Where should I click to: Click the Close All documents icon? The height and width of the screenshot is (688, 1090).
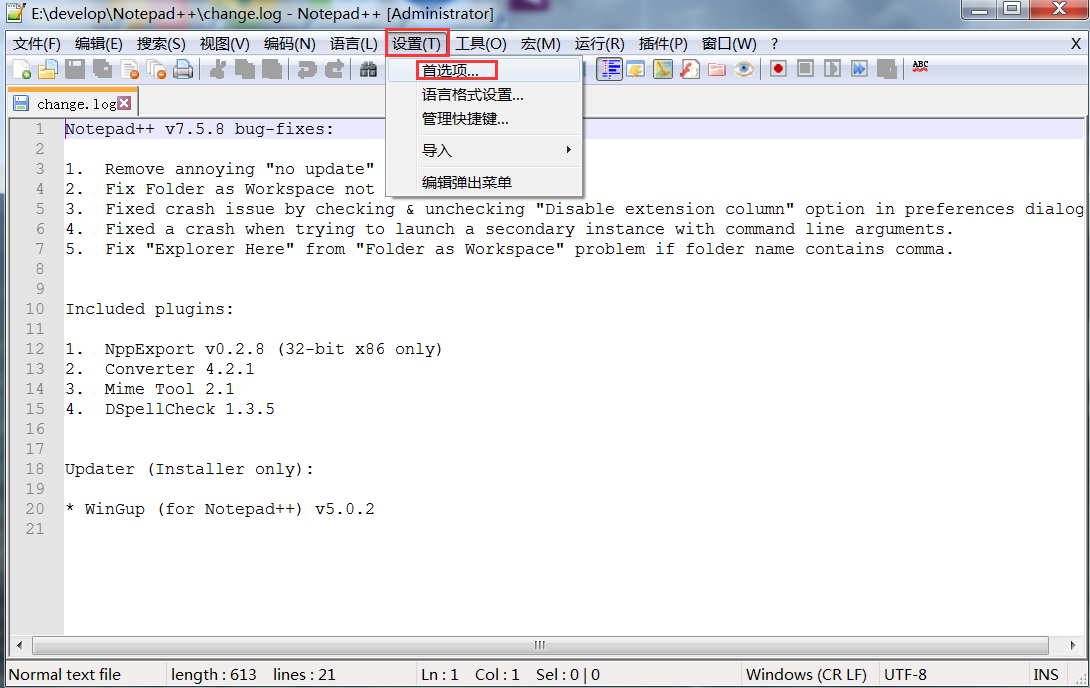(x=156, y=69)
